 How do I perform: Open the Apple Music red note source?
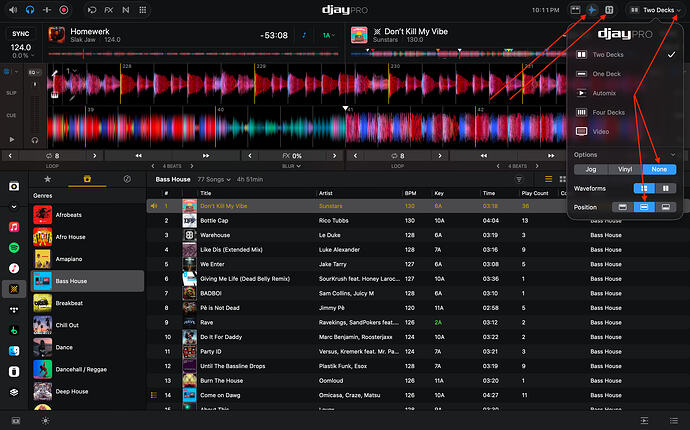(14, 227)
